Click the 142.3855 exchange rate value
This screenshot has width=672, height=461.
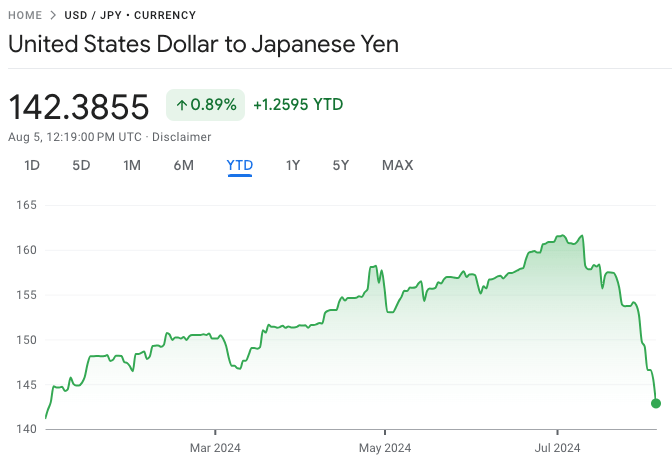click(x=79, y=105)
